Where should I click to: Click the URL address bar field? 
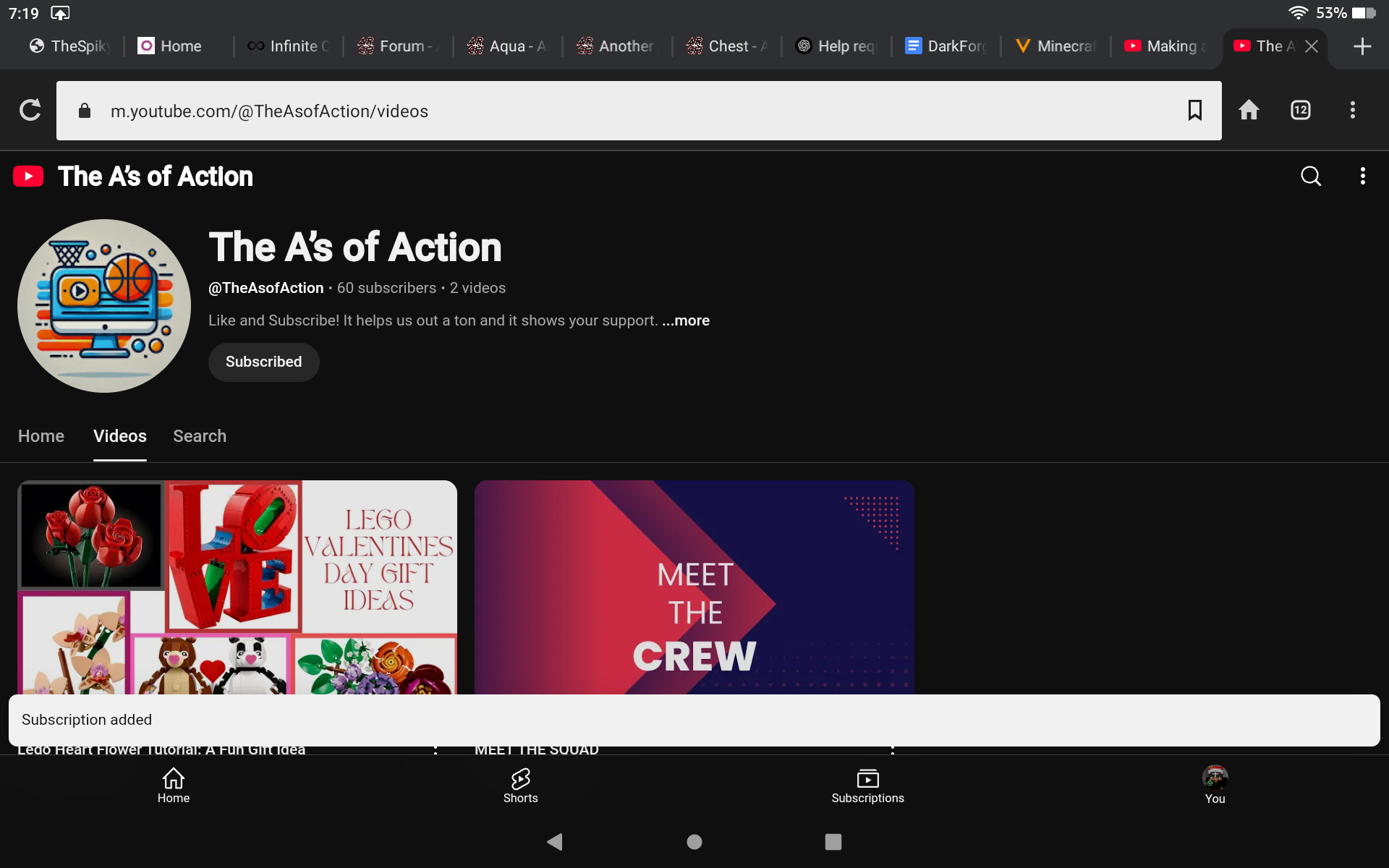tap(639, 111)
